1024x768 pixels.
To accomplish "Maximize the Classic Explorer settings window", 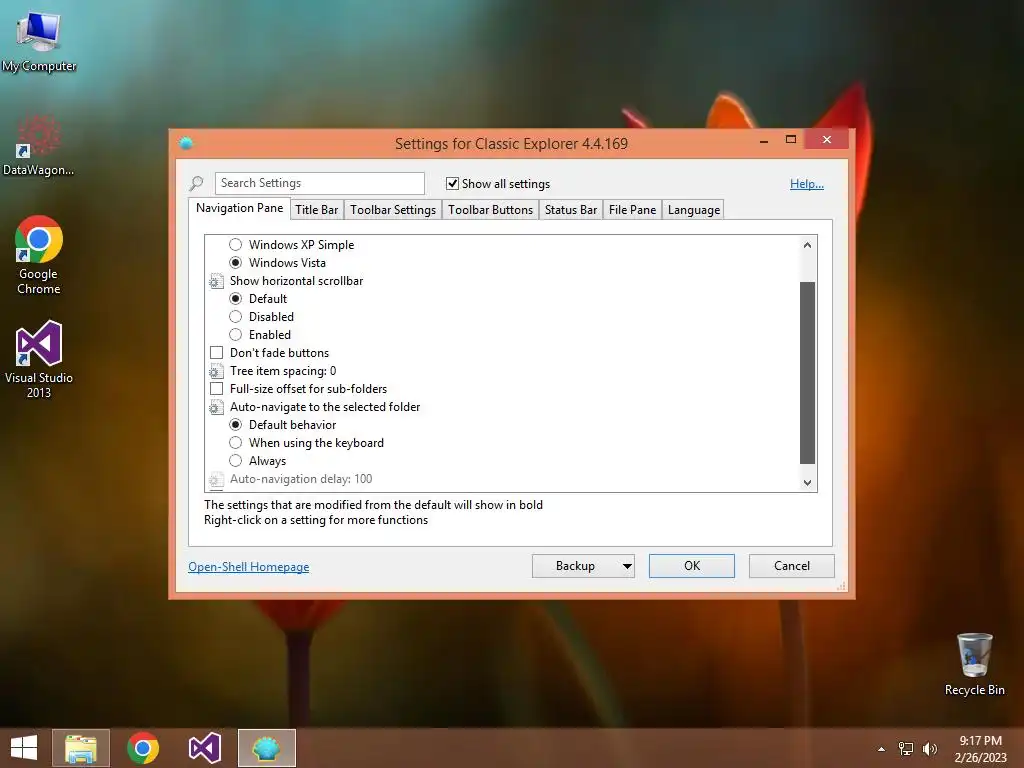I will (x=790, y=140).
